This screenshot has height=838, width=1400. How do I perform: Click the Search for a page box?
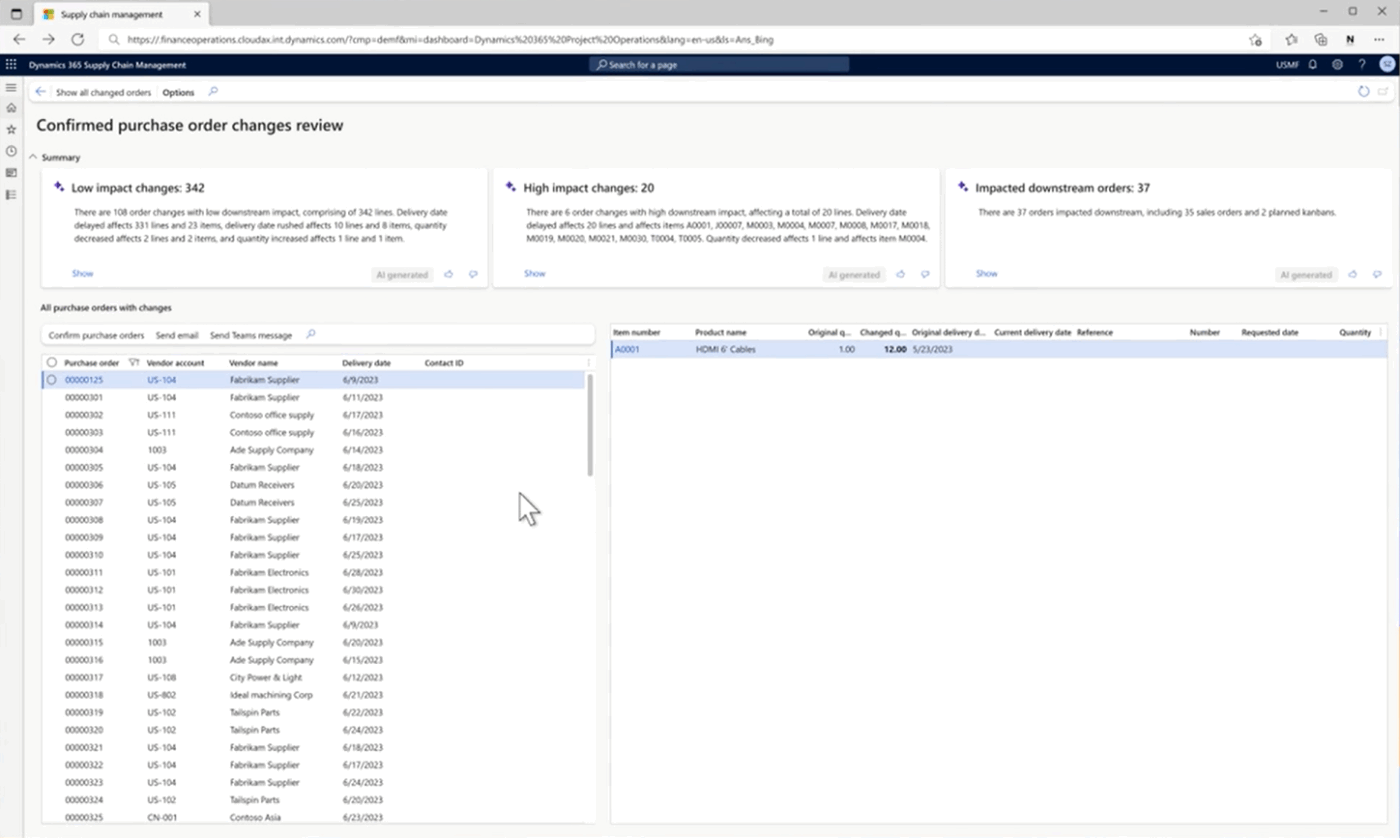(x=718, y=64)
